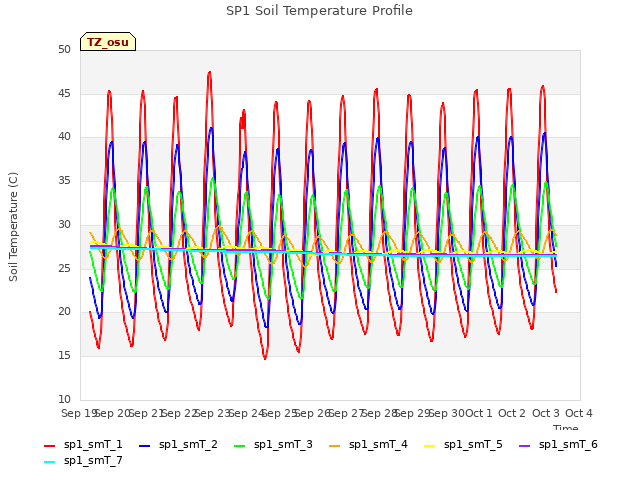Click the green sp1_smT_3 legend swatch

pos(240,446)
